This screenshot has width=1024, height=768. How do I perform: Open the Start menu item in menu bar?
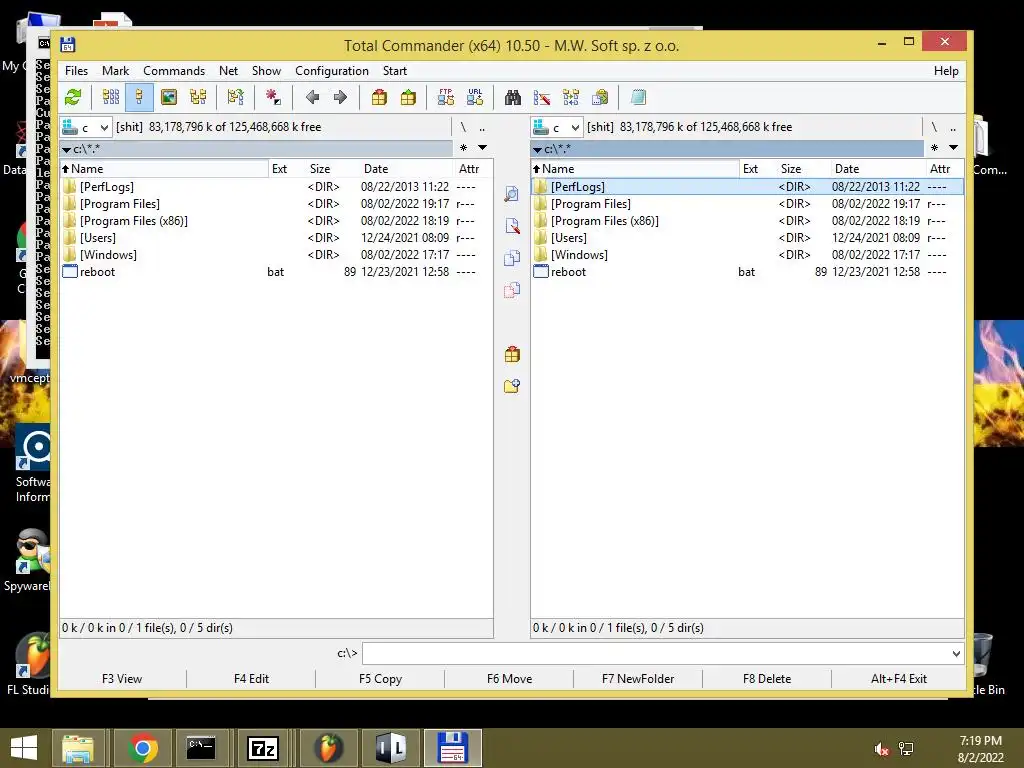tap(394, 71)
